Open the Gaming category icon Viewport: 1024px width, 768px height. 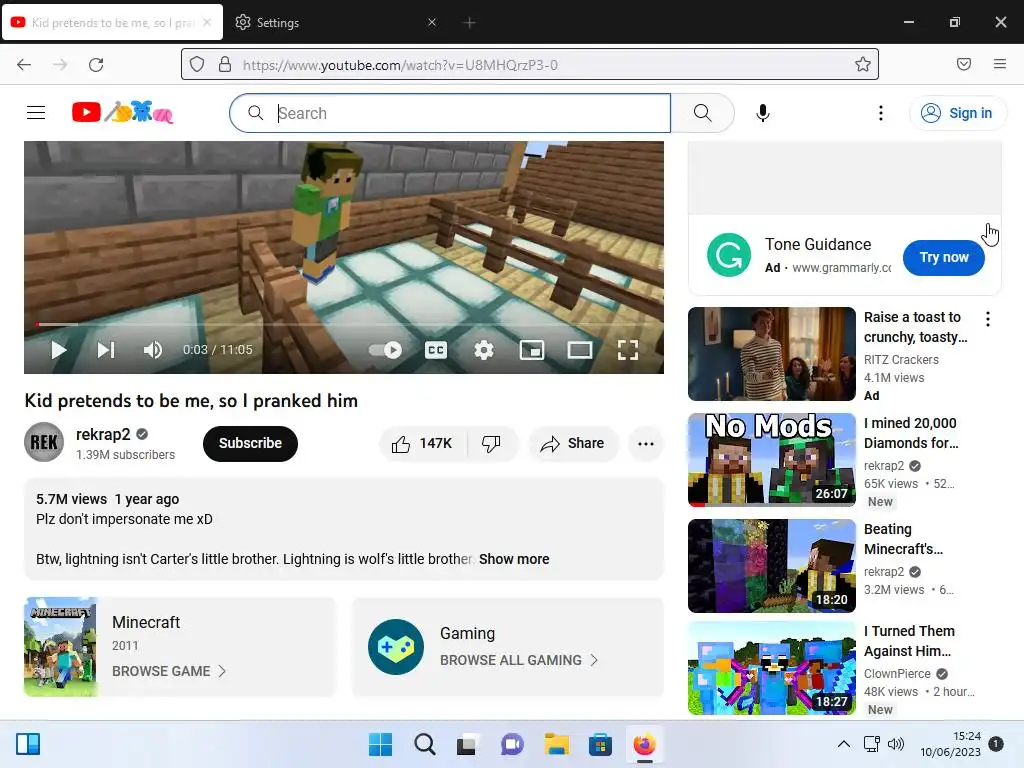396,647
